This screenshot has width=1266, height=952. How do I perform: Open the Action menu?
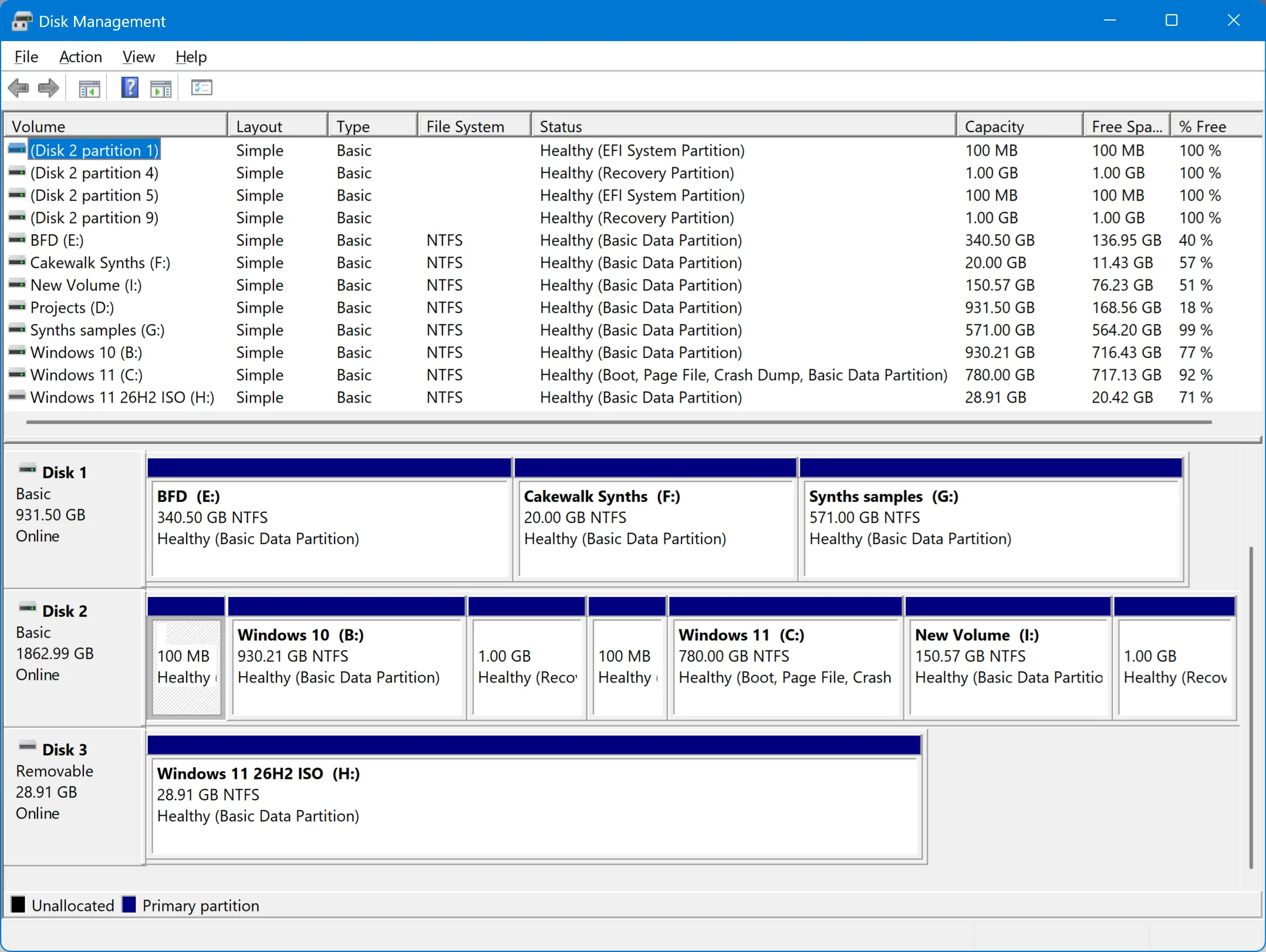pyautogui.click(x=80, y=57)
